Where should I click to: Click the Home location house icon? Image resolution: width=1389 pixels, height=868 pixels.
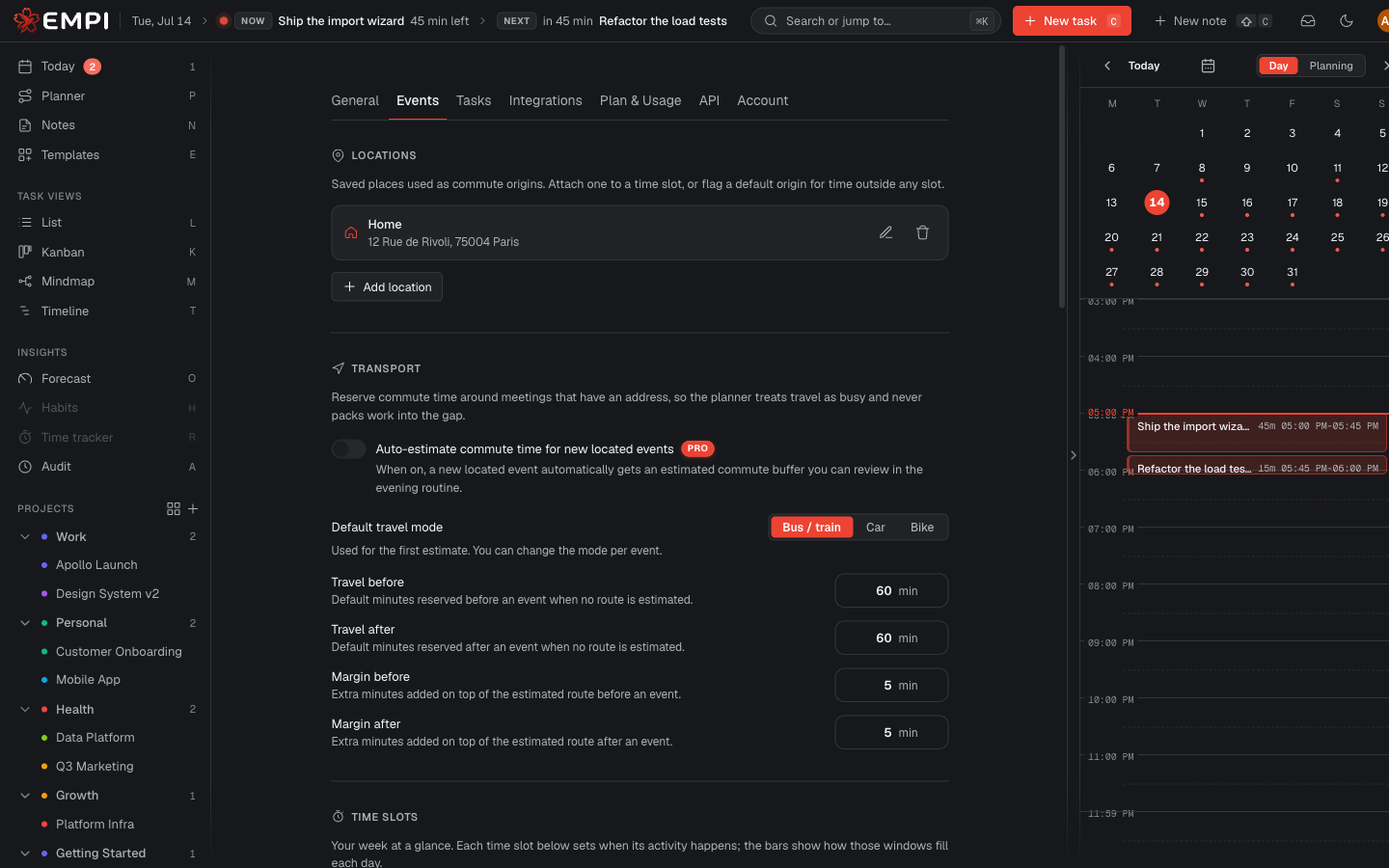point(351,232)
